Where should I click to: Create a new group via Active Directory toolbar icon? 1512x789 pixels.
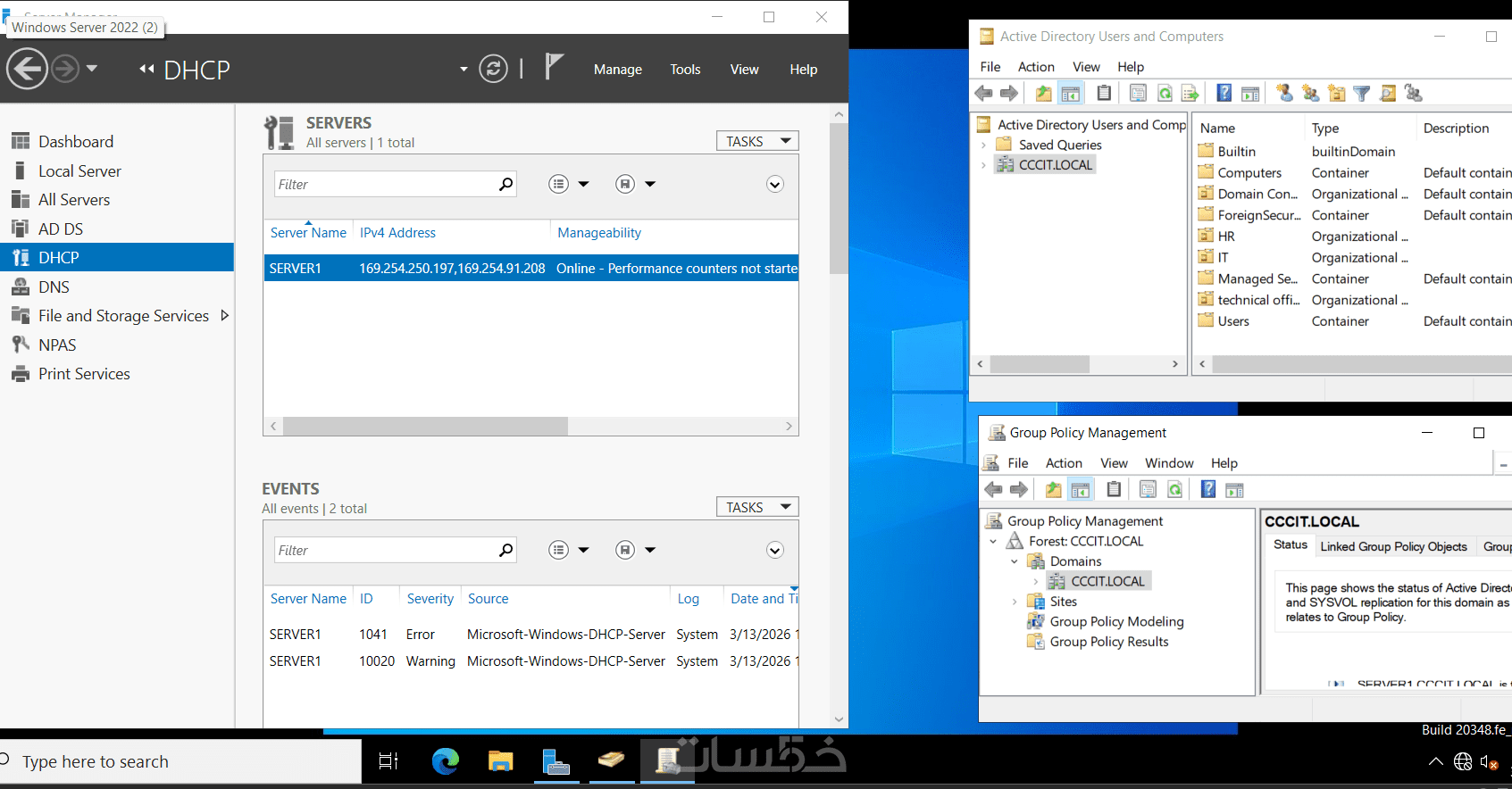1310,93
